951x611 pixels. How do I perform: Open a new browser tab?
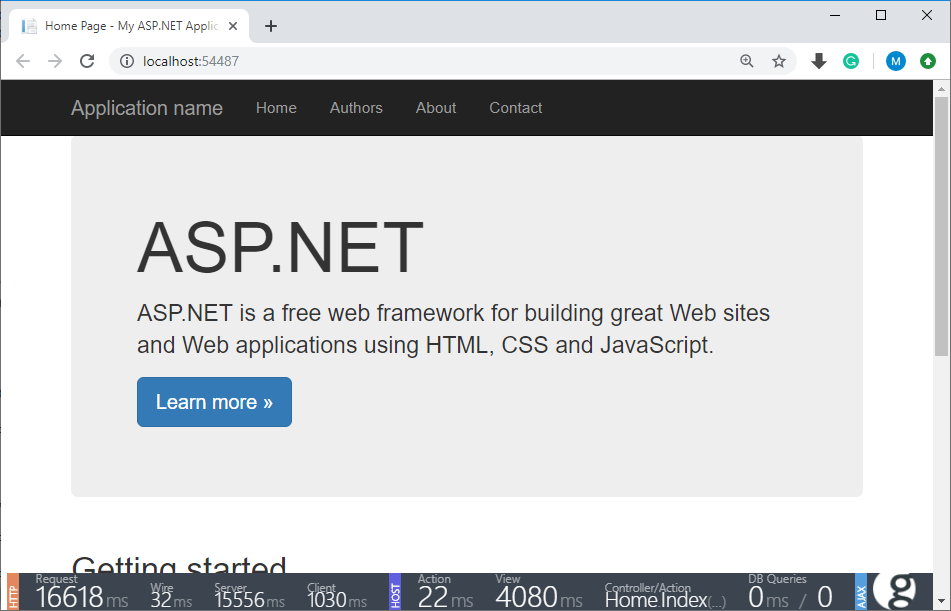(271, 26)
